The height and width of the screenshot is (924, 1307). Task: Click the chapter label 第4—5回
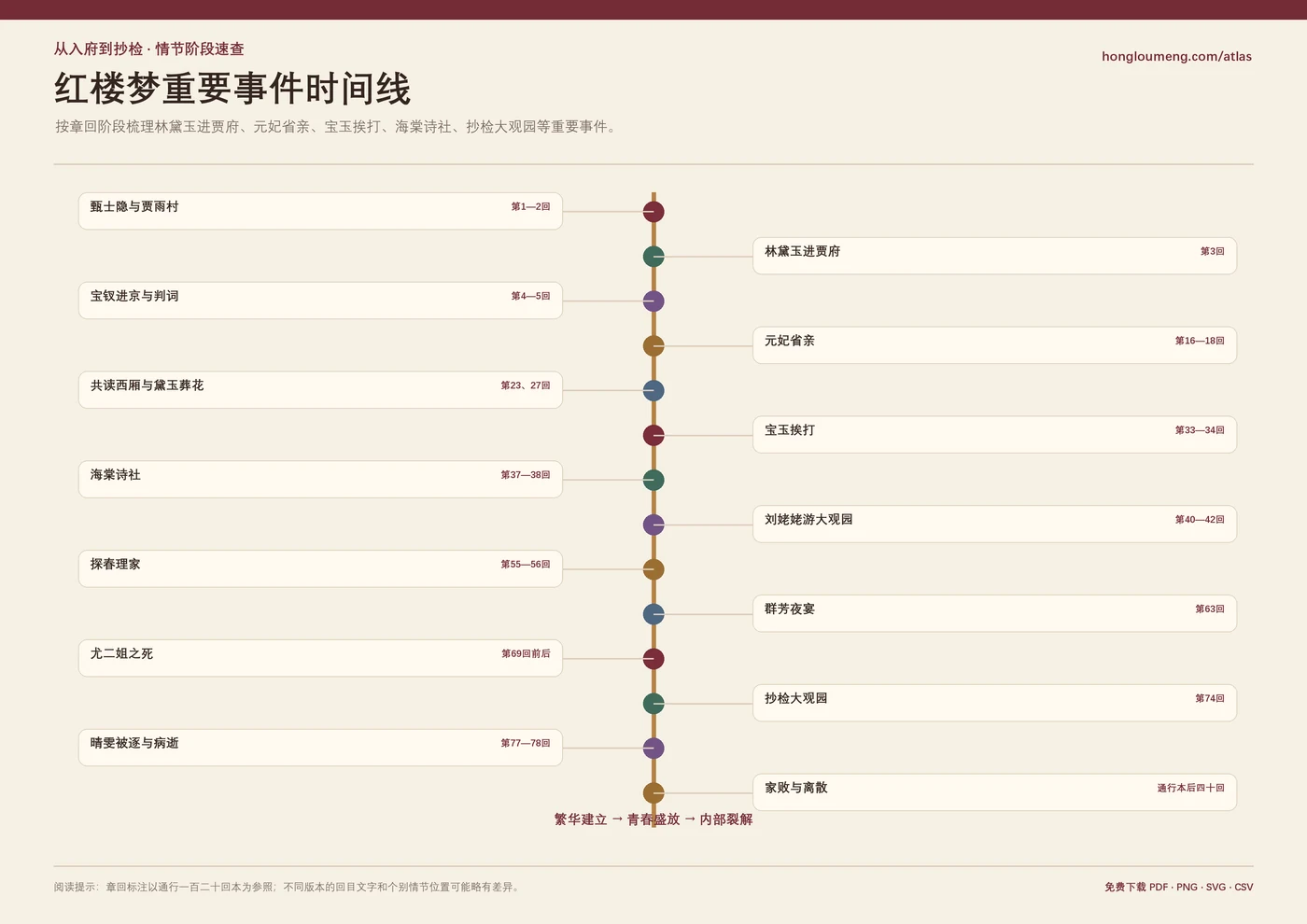click(530, 296)
